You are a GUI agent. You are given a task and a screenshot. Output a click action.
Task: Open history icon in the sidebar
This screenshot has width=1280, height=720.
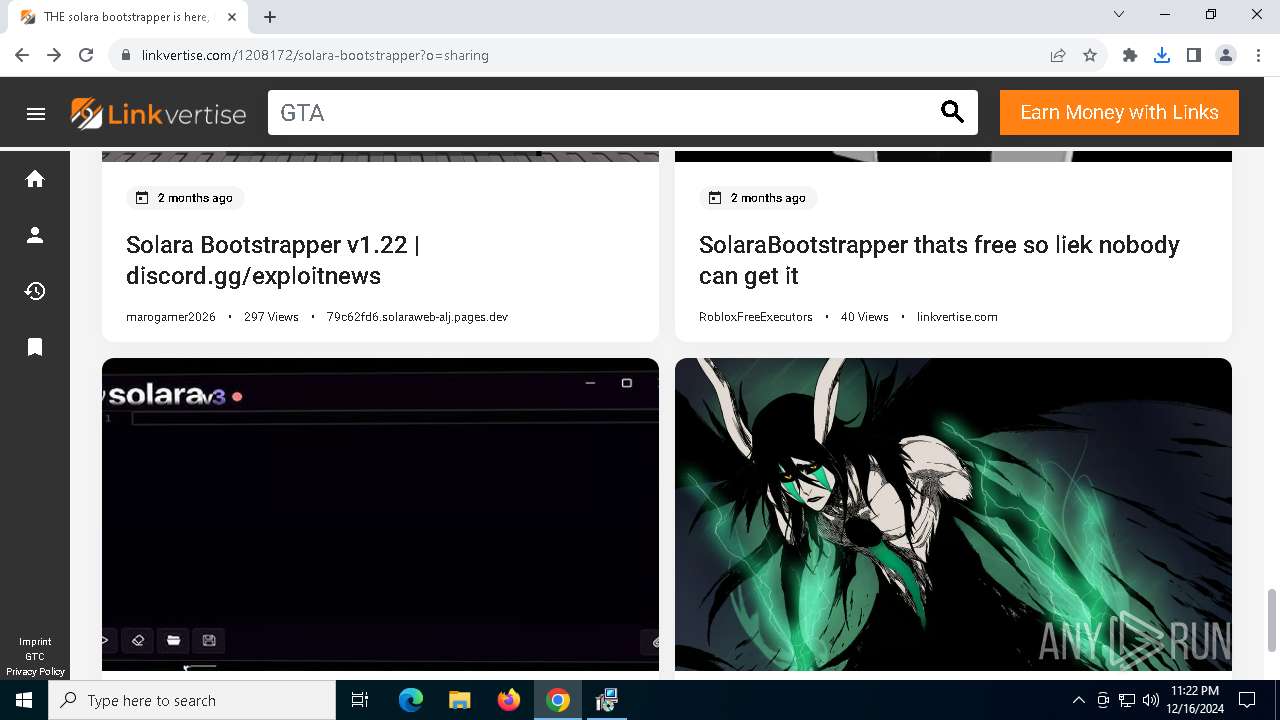pos(35,291)
